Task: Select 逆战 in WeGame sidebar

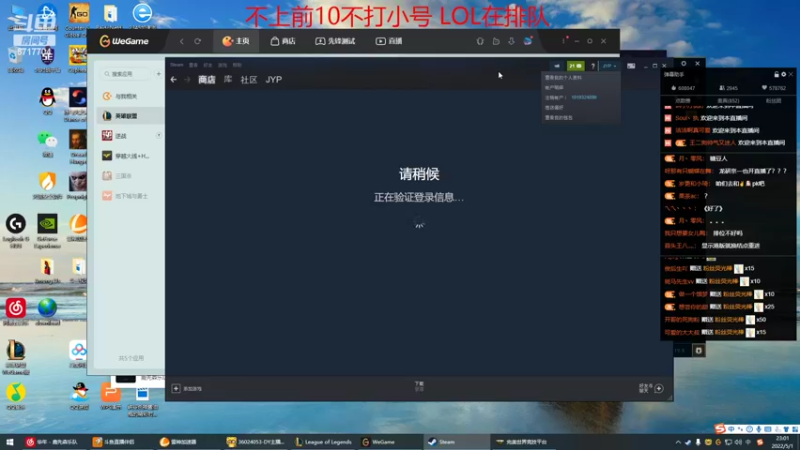Action: pyautogui.click(x=129, y=136)
